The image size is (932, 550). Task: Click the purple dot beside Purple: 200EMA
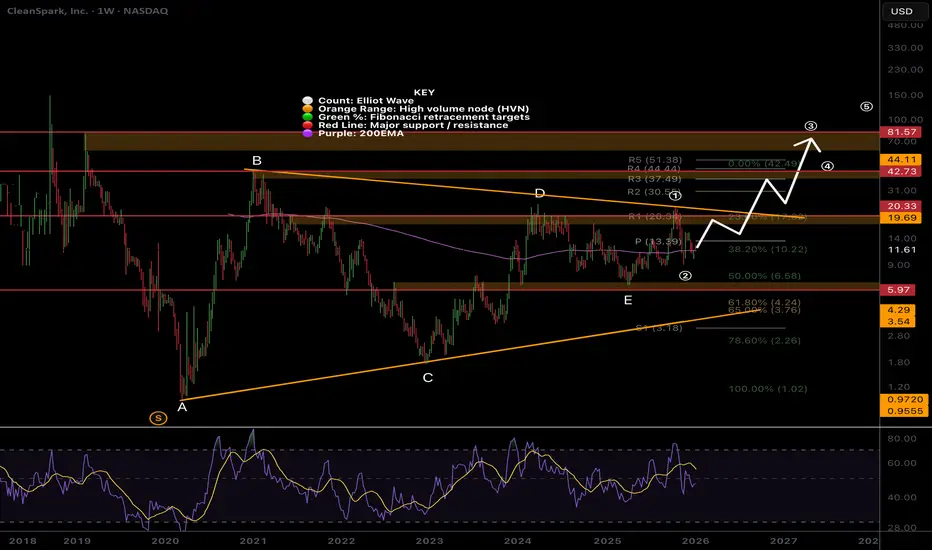pyautogui.click(x=307, y=133)
